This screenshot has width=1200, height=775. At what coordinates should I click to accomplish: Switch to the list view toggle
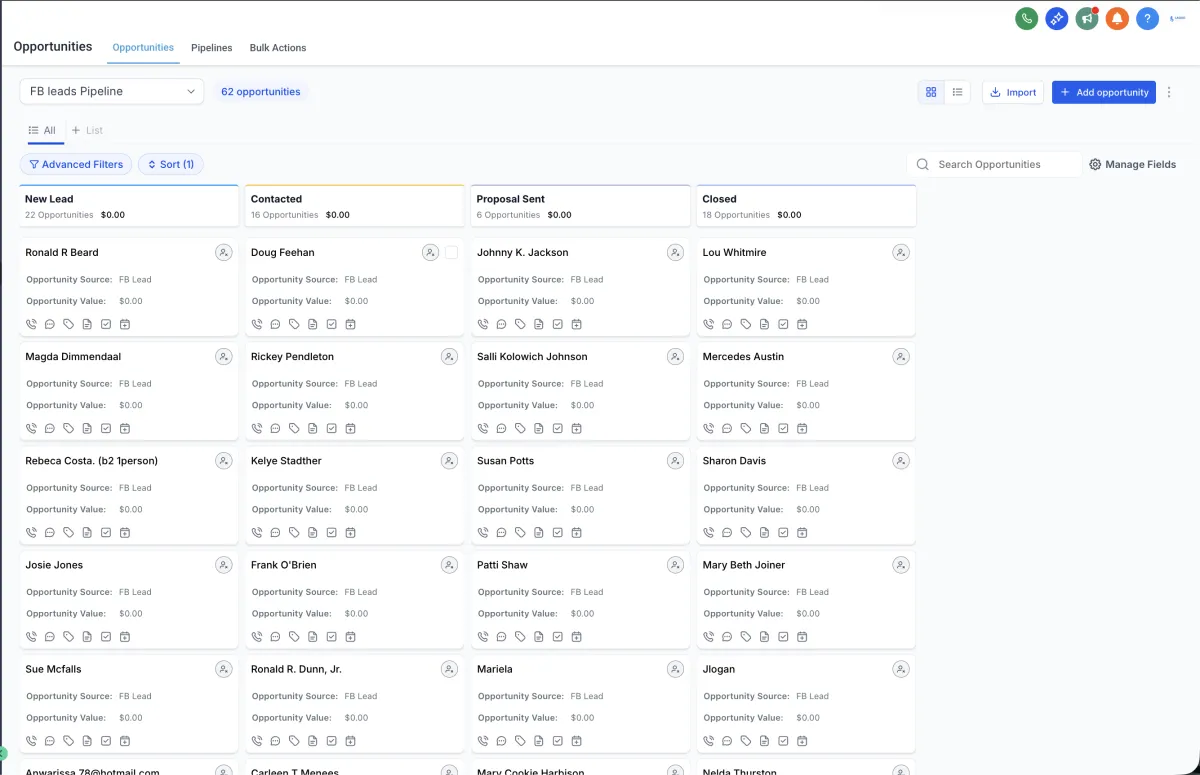[x=957, y=92]
